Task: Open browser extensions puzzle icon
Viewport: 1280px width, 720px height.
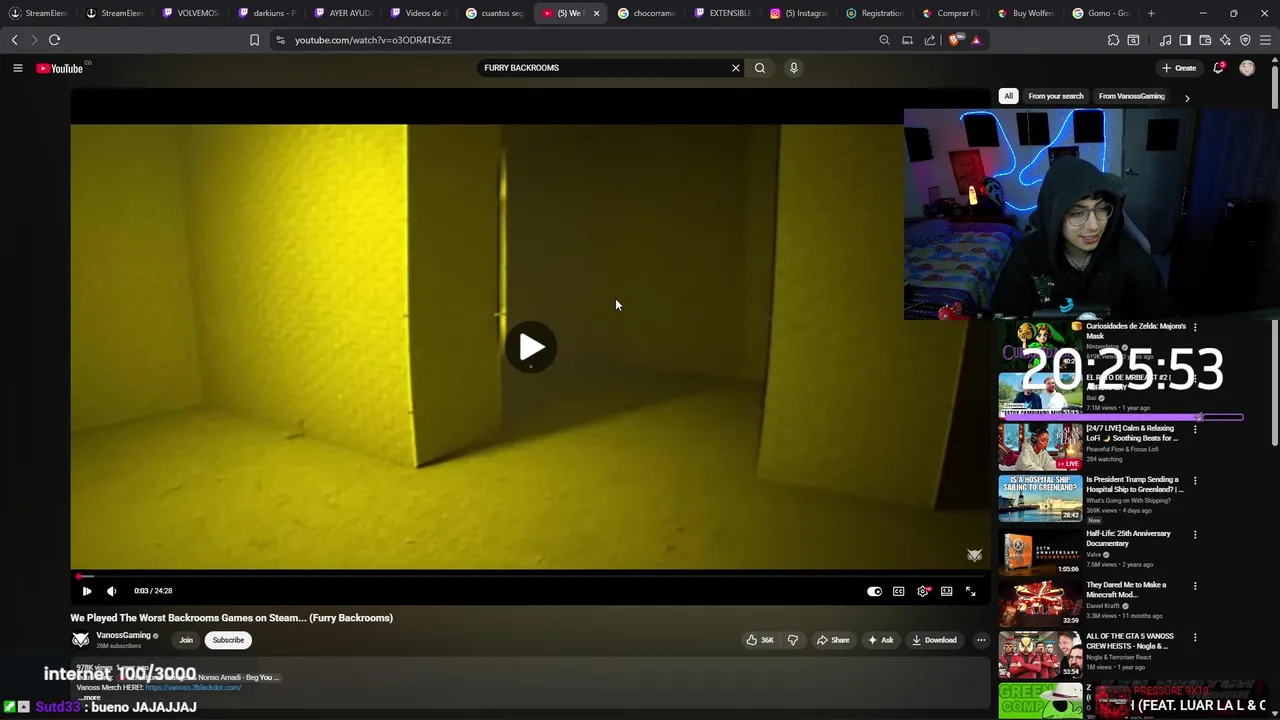Action: (x=1113, y=40)
